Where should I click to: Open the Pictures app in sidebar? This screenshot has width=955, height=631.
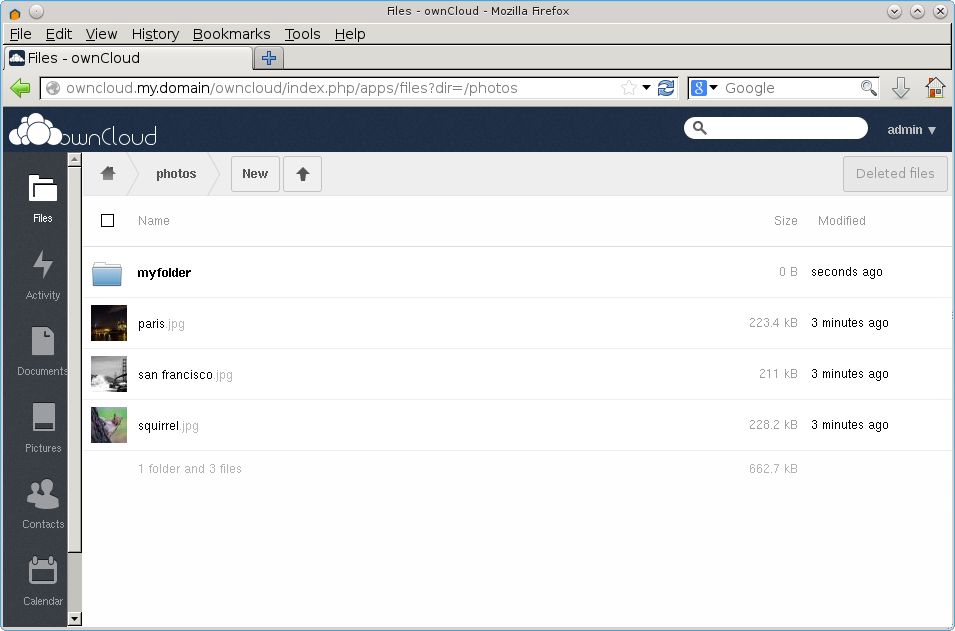point(43,428)
